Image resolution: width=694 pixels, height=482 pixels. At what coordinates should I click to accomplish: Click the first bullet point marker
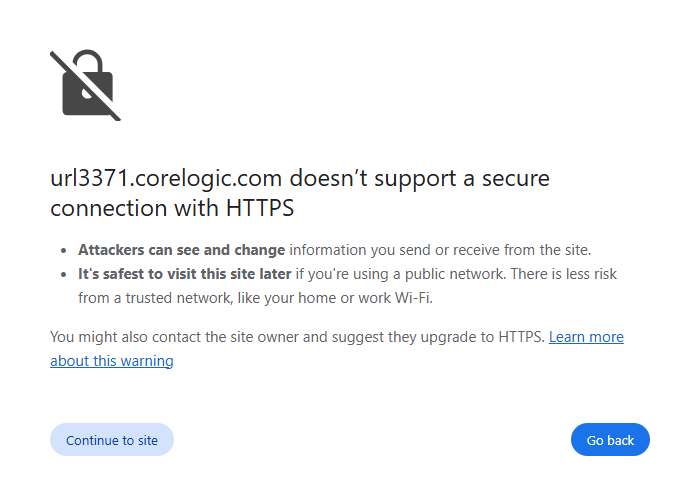(x=64, y=251)
